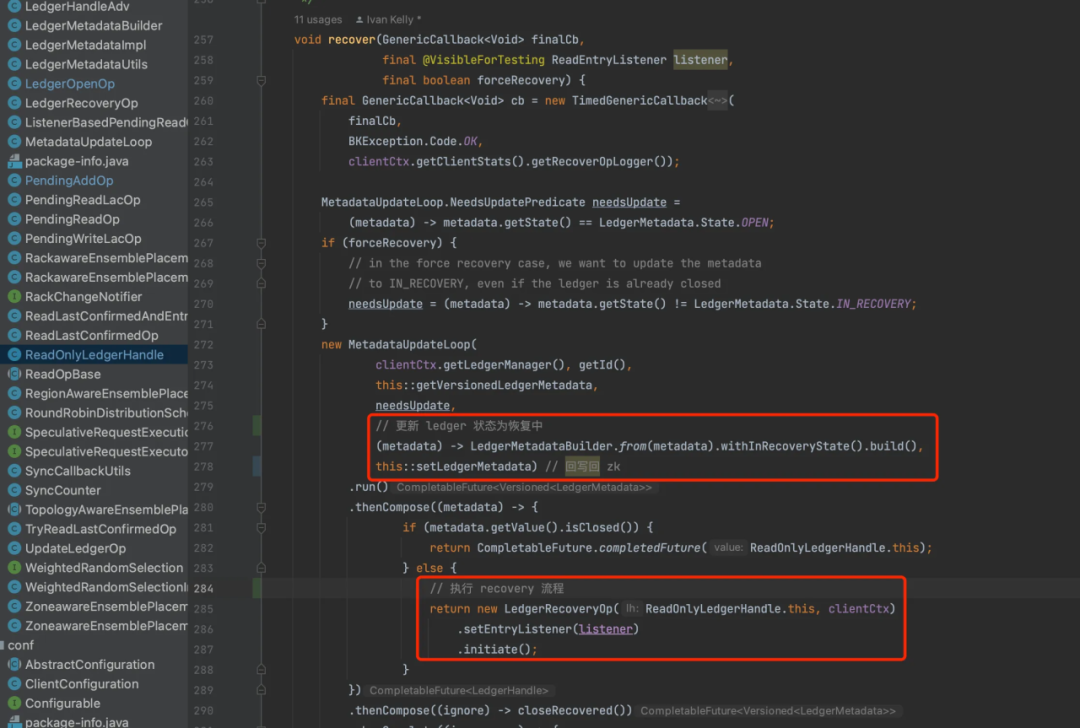The width and height of the screenshot is (1080, 728).
Task: Toggle fold marker at line 288
Action: click(x=261, y=669)
